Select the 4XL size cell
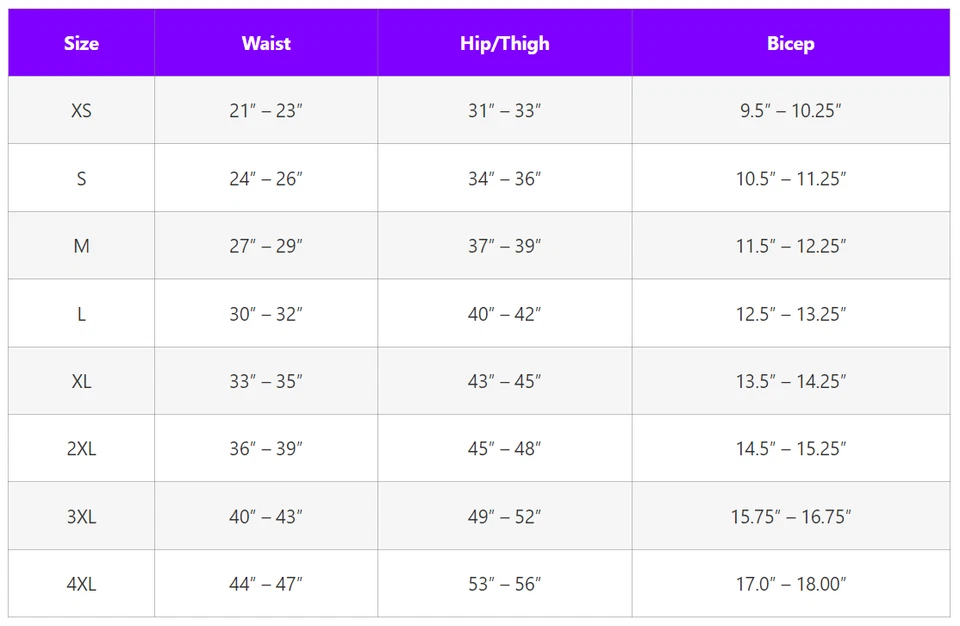 [x=81, y=584]
